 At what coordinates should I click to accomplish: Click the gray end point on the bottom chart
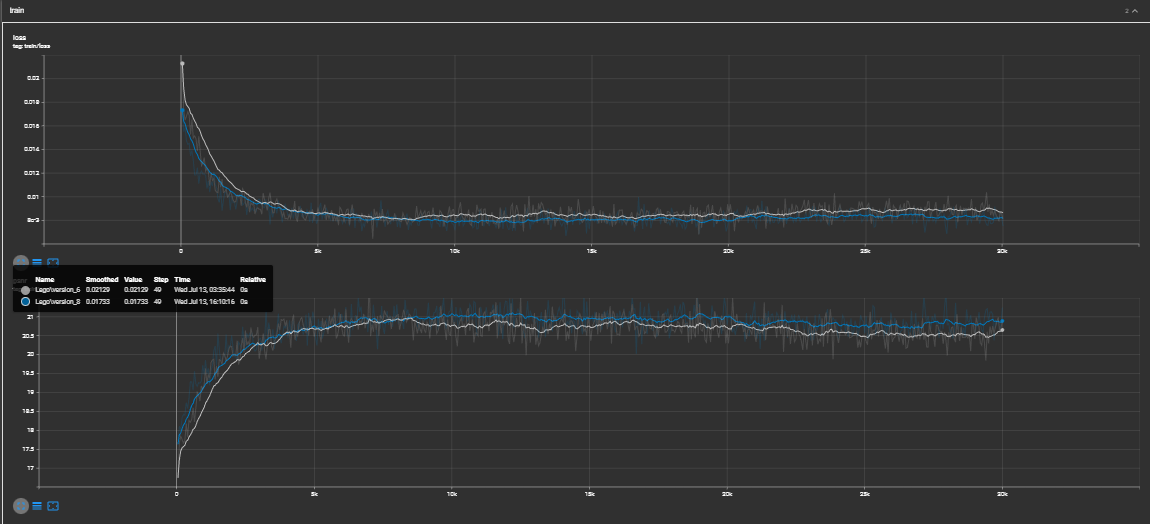tap(1002, 330)
